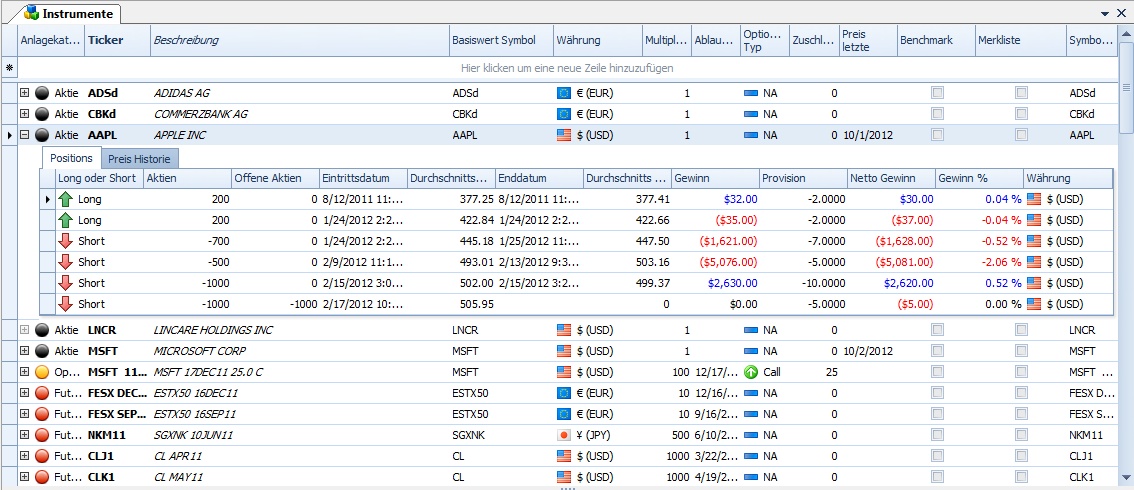
Task: Click the Japan flag in the NKM11 row
Action: (563, 435)
